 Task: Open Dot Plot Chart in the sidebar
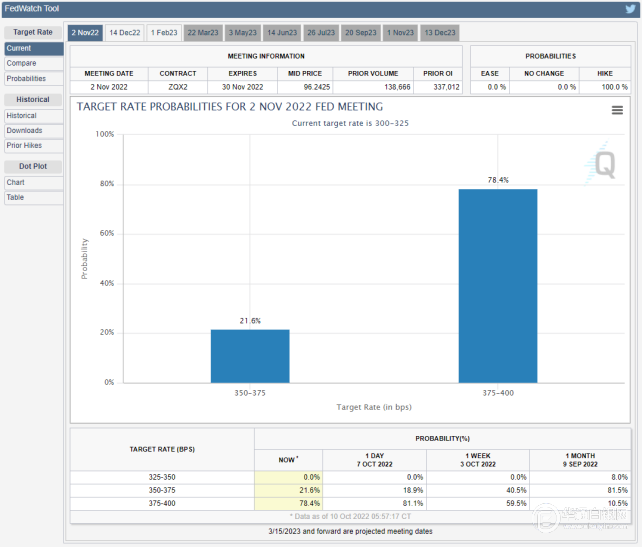click(34, 183)
